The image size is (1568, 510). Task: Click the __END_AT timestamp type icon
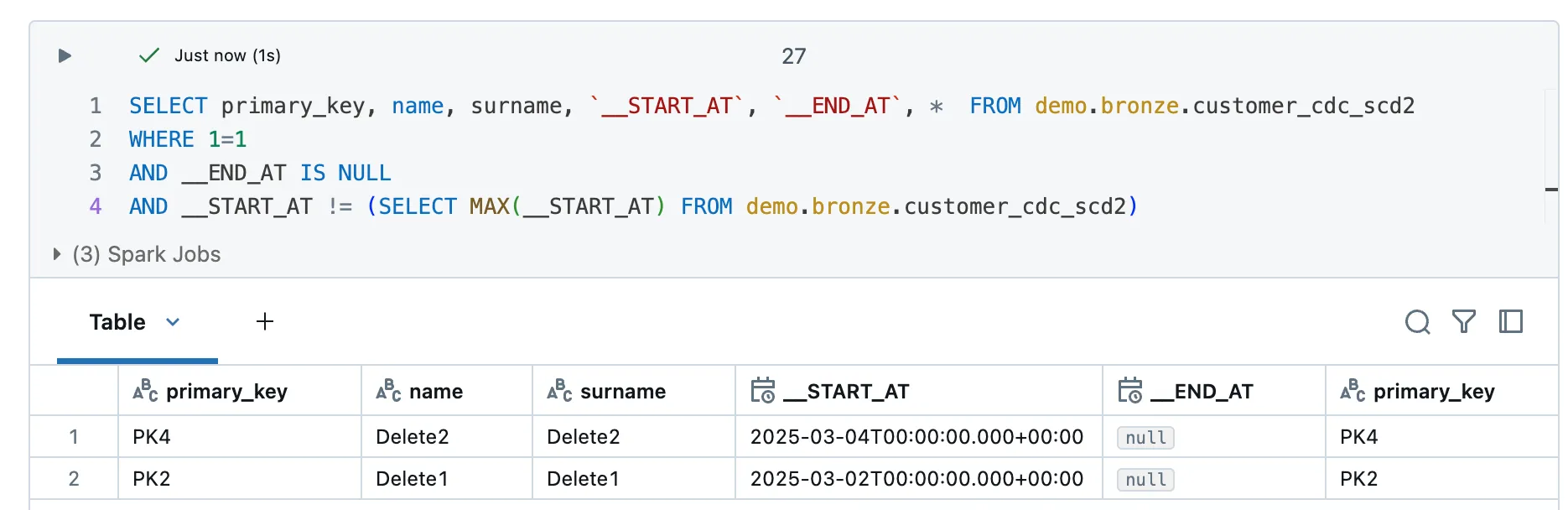coord(1129,391)
